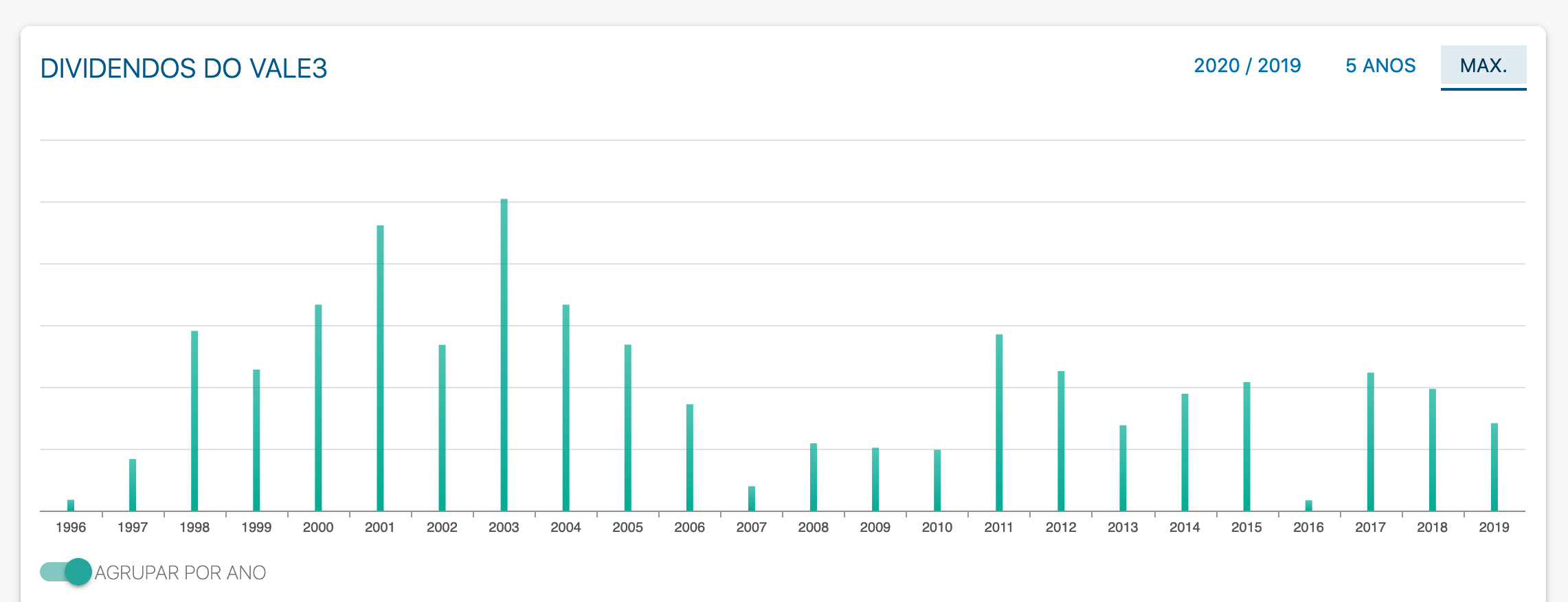Click the 2017 dividend bar
This screenshot has height=602, width=1568.
[1370, 442]
